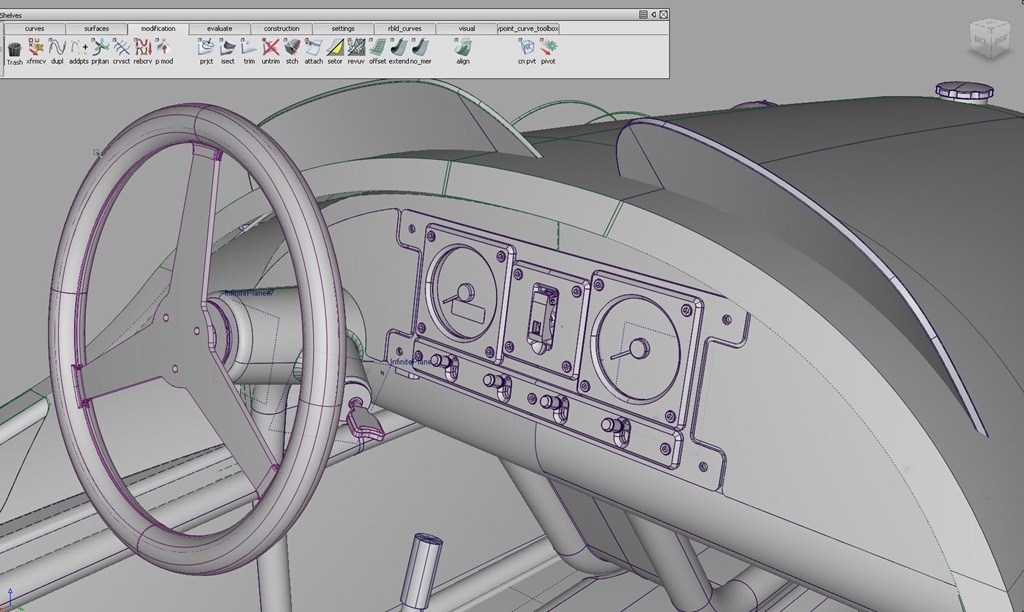
Task: Select the trim surface tool
Action: pos(249,47)
